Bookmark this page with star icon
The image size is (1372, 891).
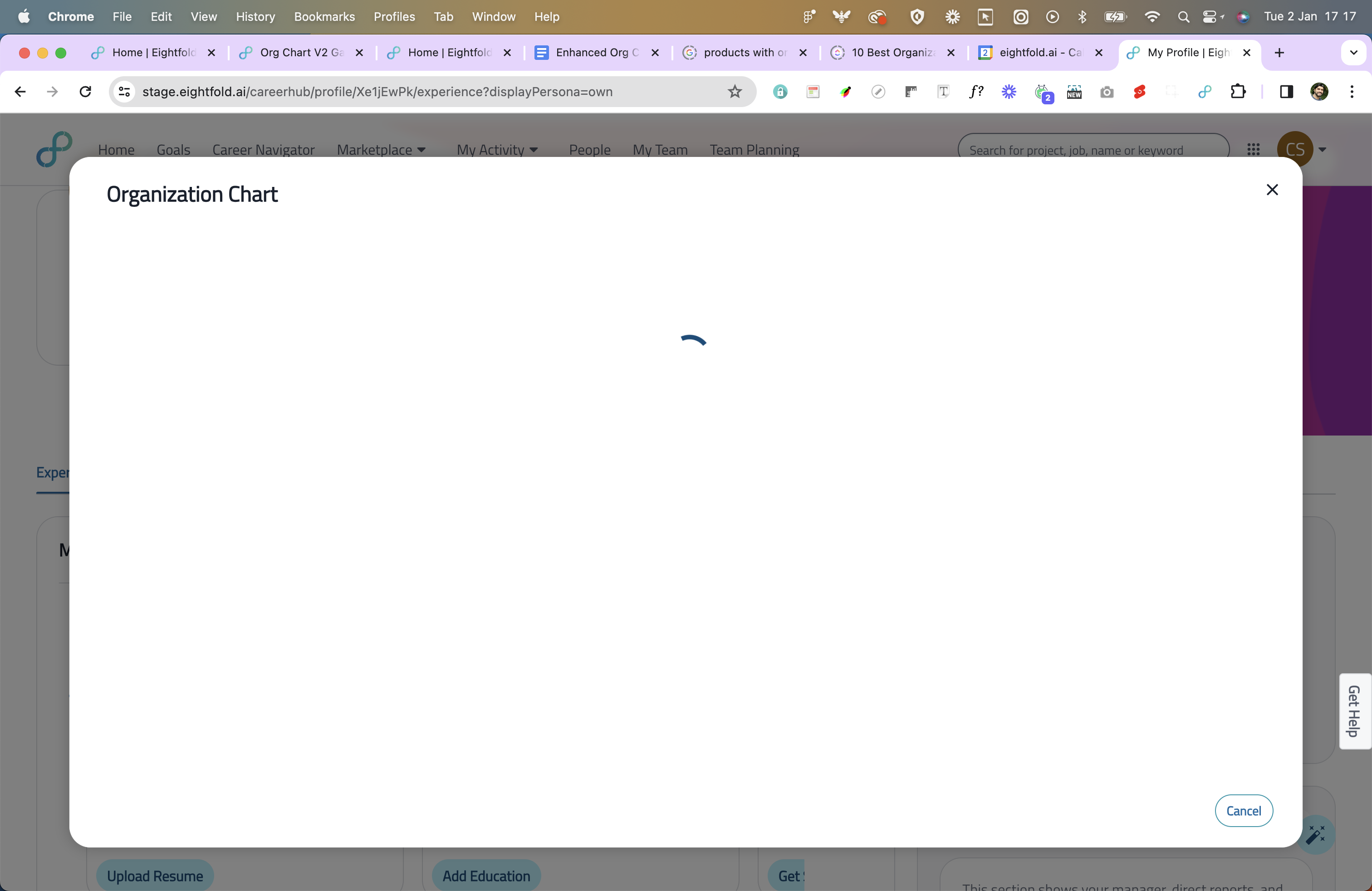pos(735,92)
